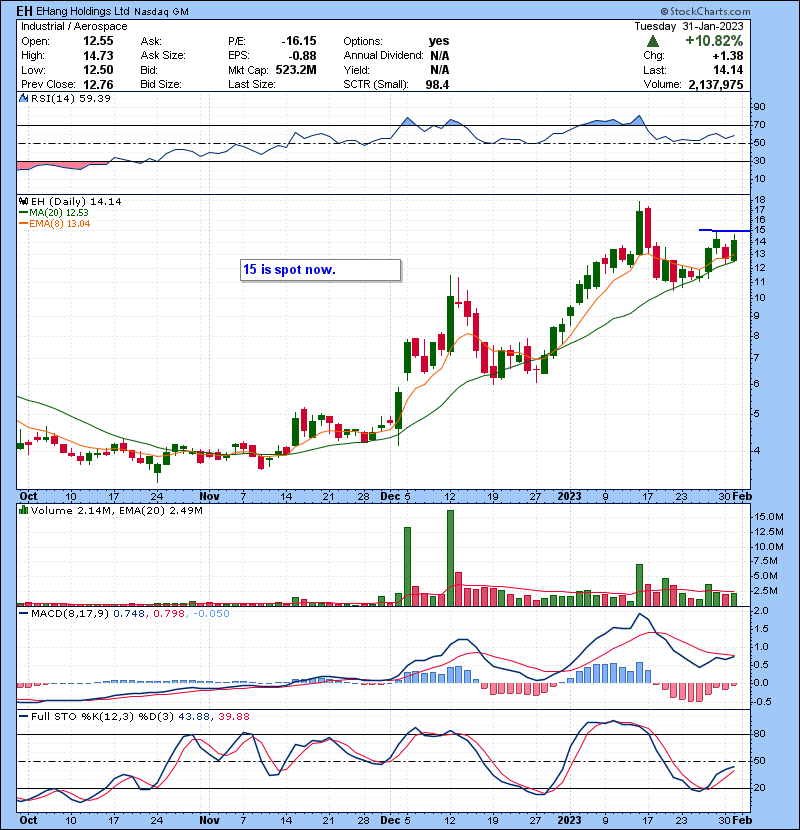Open the StockCharts.com credit at top right
This screenshot has height=830, width=800.
pos(705,11)
